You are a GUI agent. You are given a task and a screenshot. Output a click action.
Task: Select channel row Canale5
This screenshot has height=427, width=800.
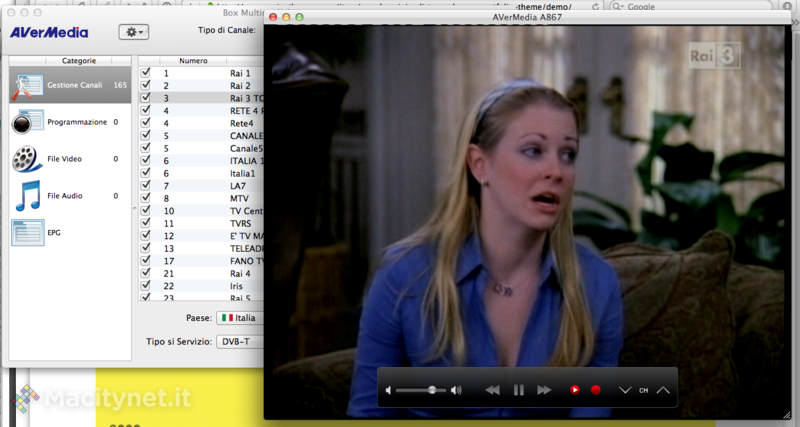pyautogui.click(x=201, y=148)
